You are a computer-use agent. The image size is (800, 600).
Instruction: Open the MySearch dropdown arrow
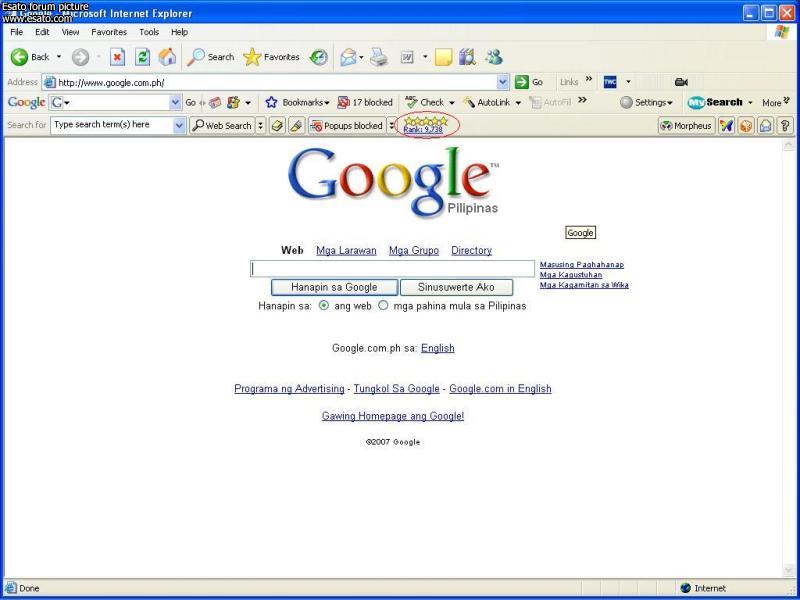point(750,103)
